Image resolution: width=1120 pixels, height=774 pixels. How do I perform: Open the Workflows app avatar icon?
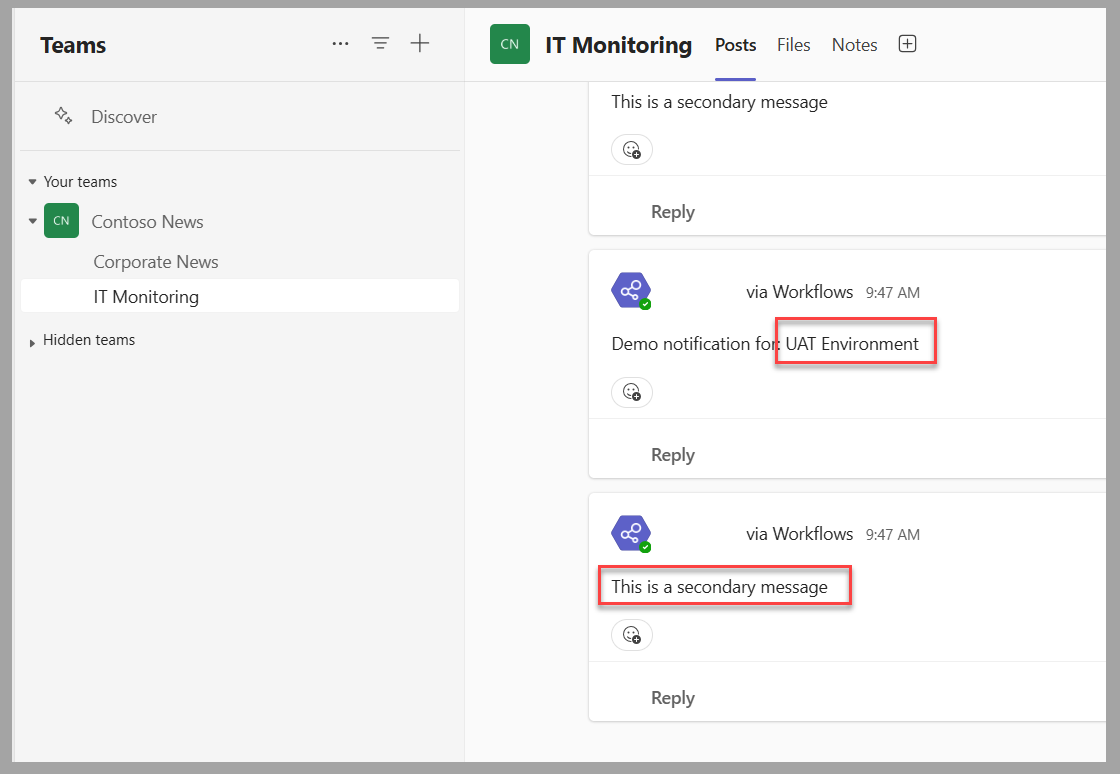point(631,290)
